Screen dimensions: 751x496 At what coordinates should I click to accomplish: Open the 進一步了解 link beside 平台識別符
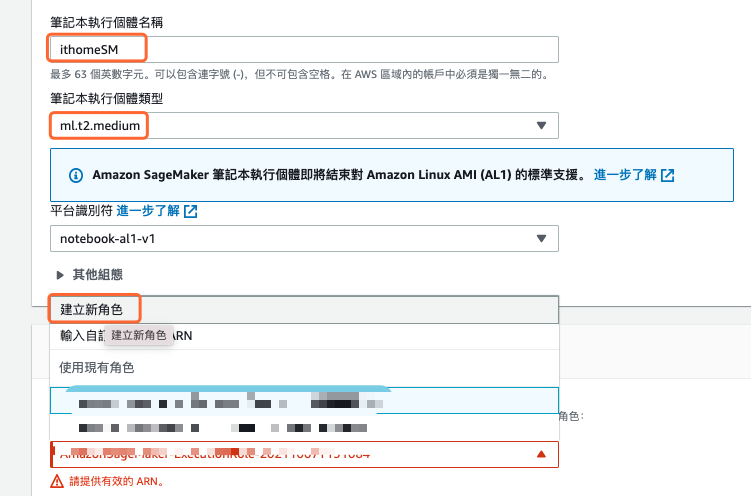tap(148, 211)
